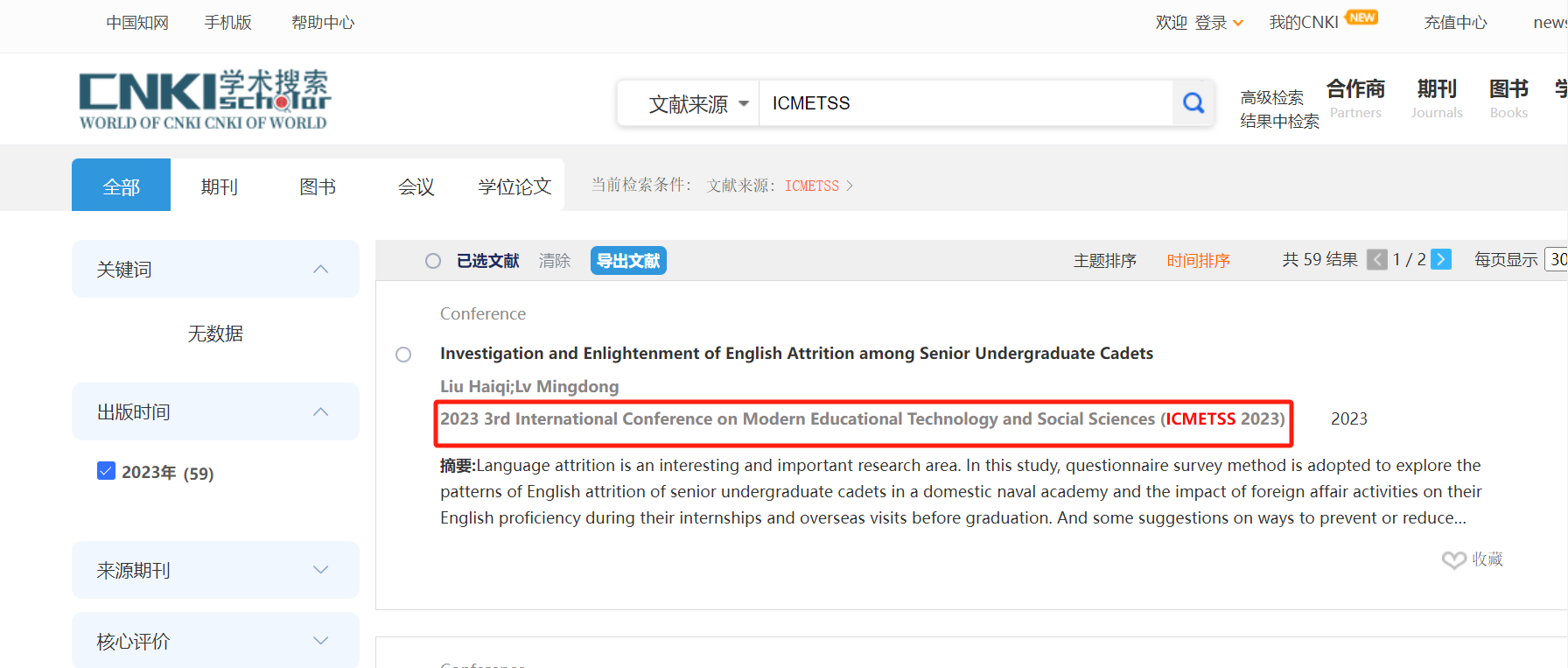The image size is (1568, 668).
Task: Switch to the 会议 tab
Action: point(416,186)
